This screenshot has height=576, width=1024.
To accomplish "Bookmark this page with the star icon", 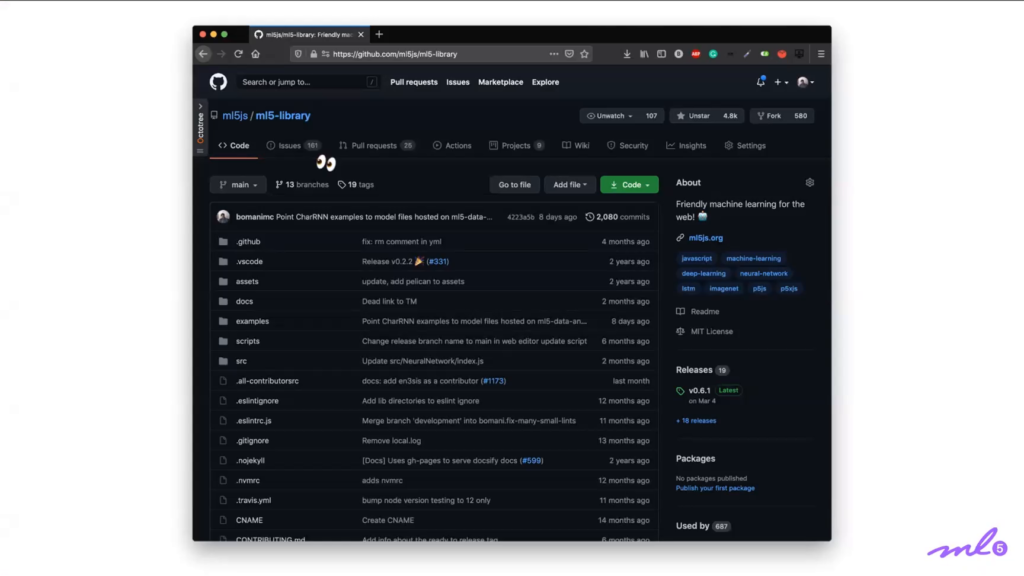I will point(584,54).
